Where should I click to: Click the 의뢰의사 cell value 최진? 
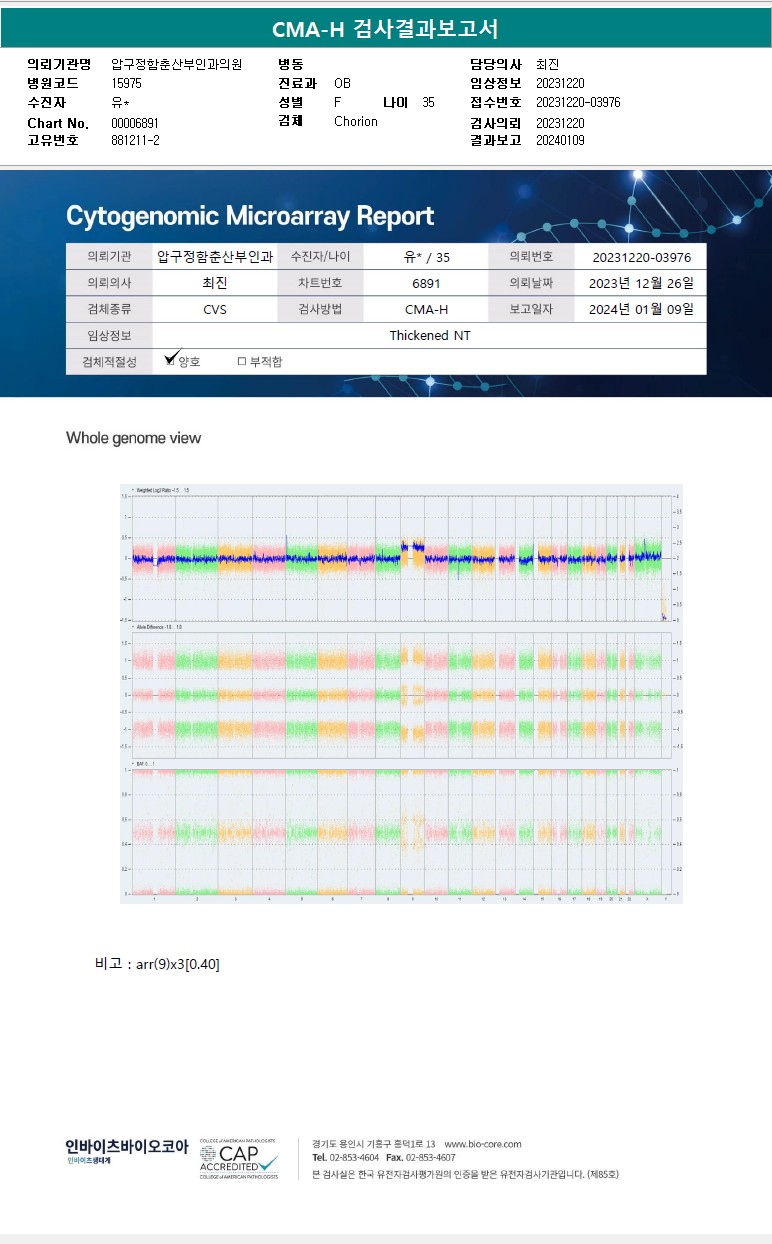coord(215,283)
